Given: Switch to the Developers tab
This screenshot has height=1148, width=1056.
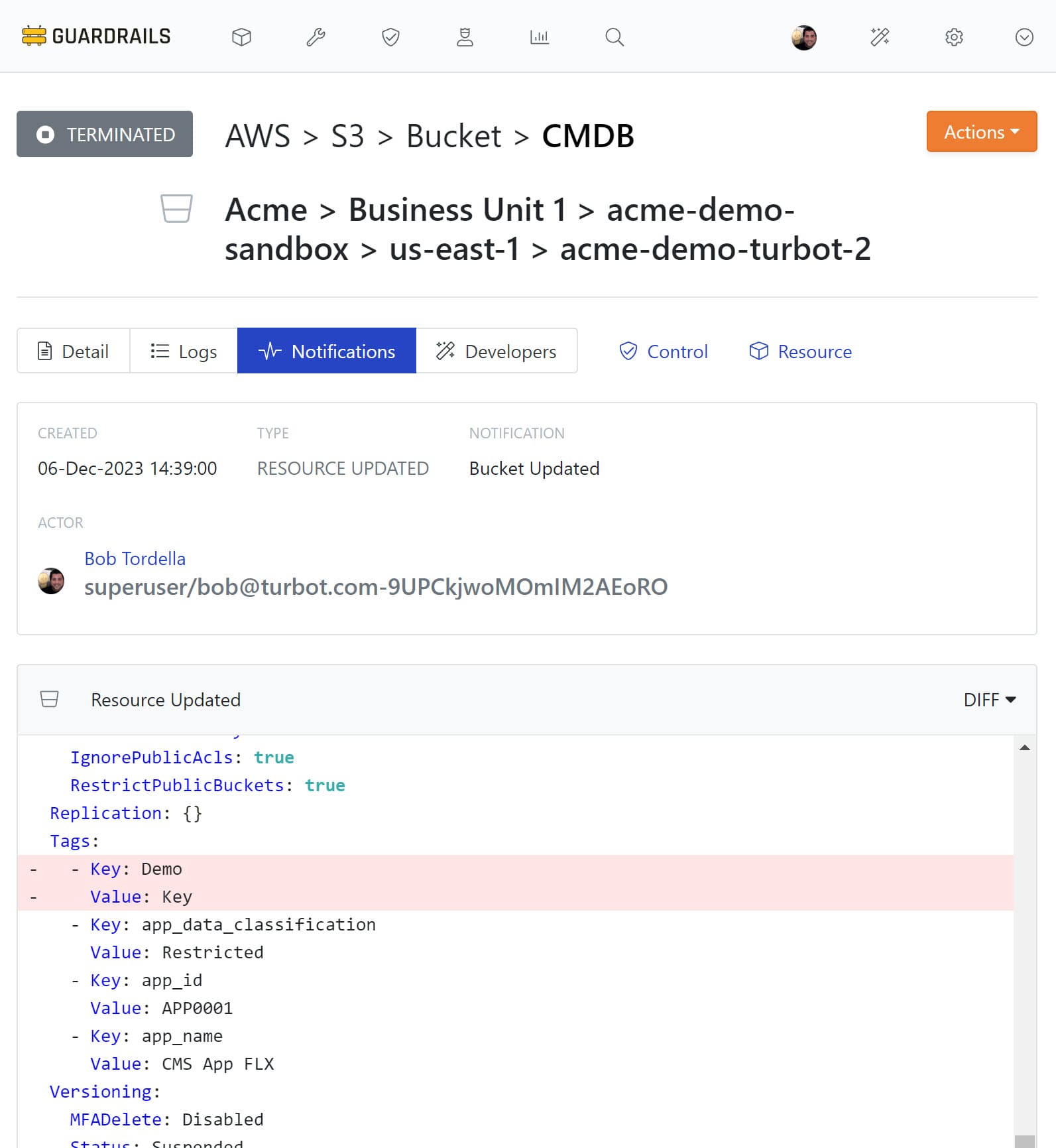Looking at the screenshot, I should coord(497,351).
